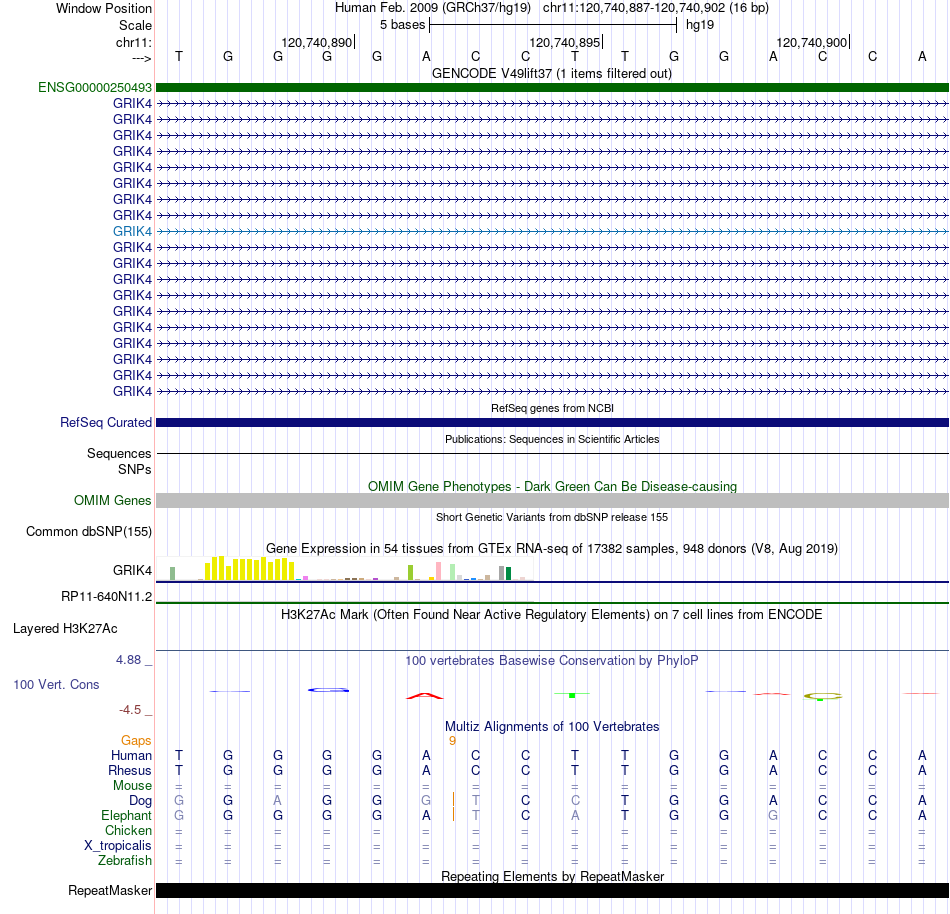This screenshot has height=914, width=950.
Task: Click the dark blue RefSeq Curated bar
Action: tap(552, 423)
